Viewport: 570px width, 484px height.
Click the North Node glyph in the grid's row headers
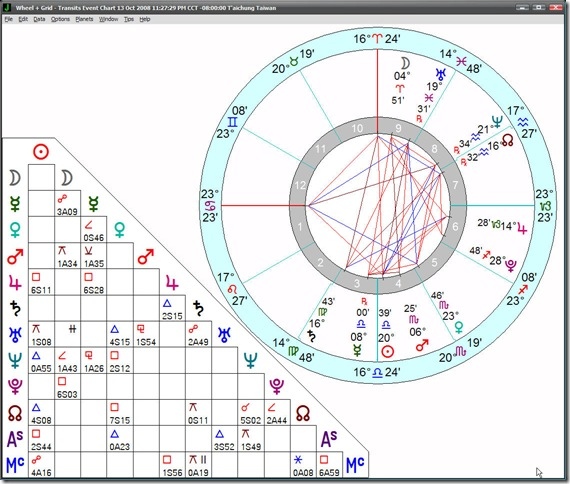click(15, 413)
